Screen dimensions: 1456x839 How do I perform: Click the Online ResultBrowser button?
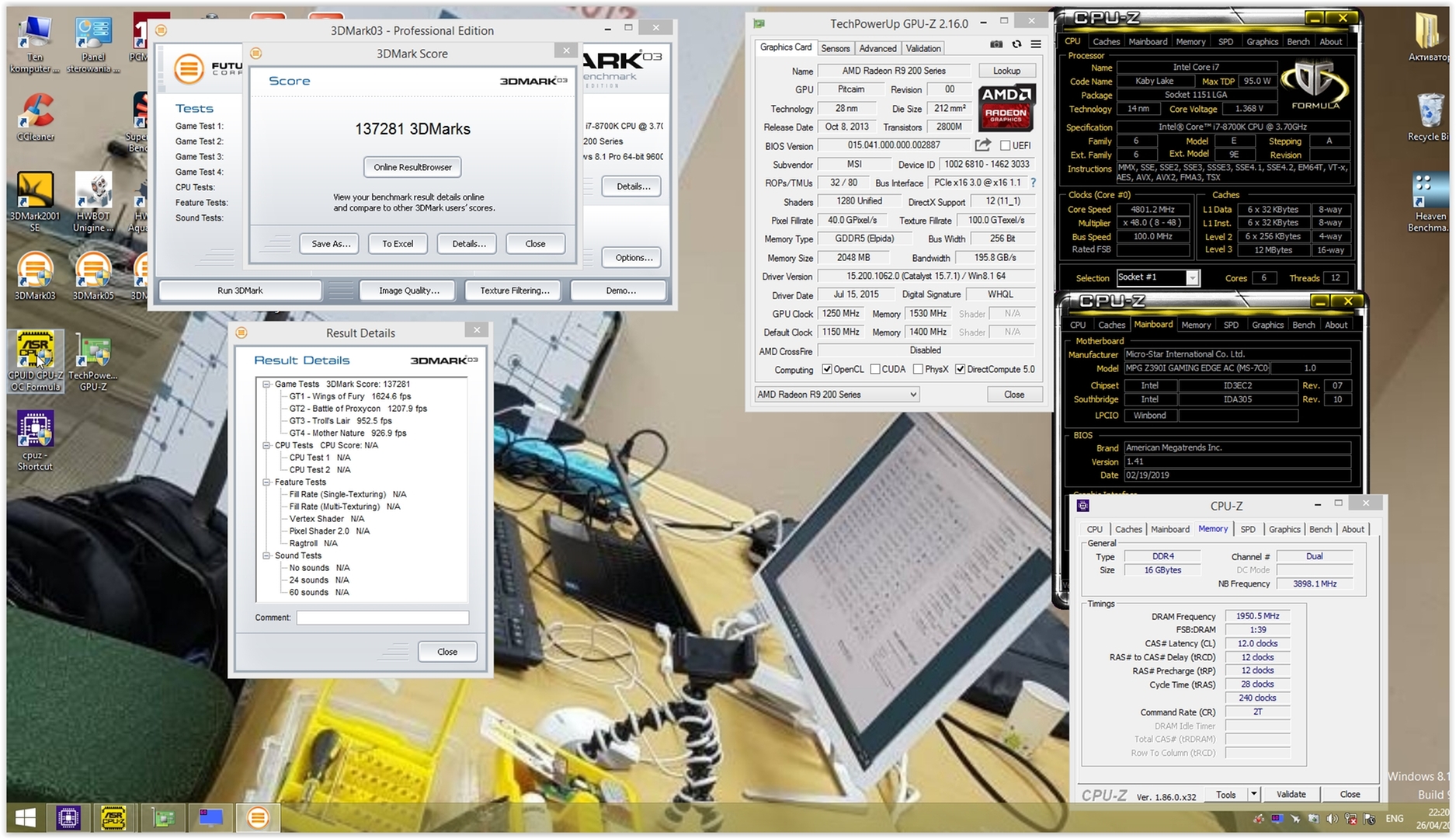point(412,167)
